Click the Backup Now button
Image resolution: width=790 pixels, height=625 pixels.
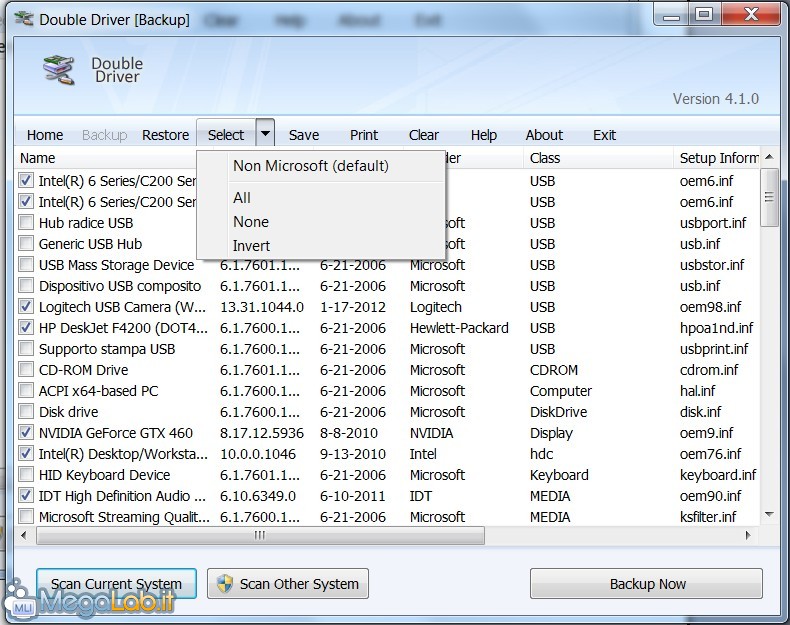[646, 584]
